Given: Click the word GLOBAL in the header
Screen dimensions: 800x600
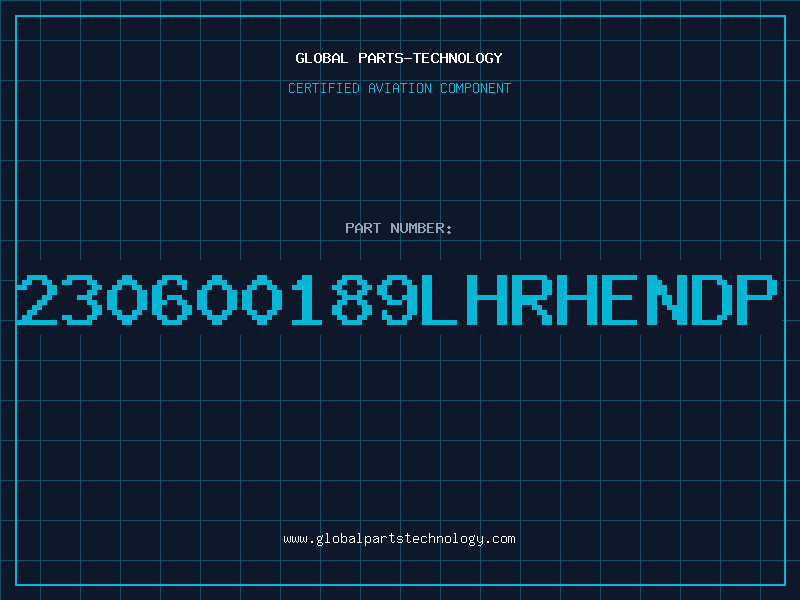Looking at the screenshot, I should click(x=322, y=58).
